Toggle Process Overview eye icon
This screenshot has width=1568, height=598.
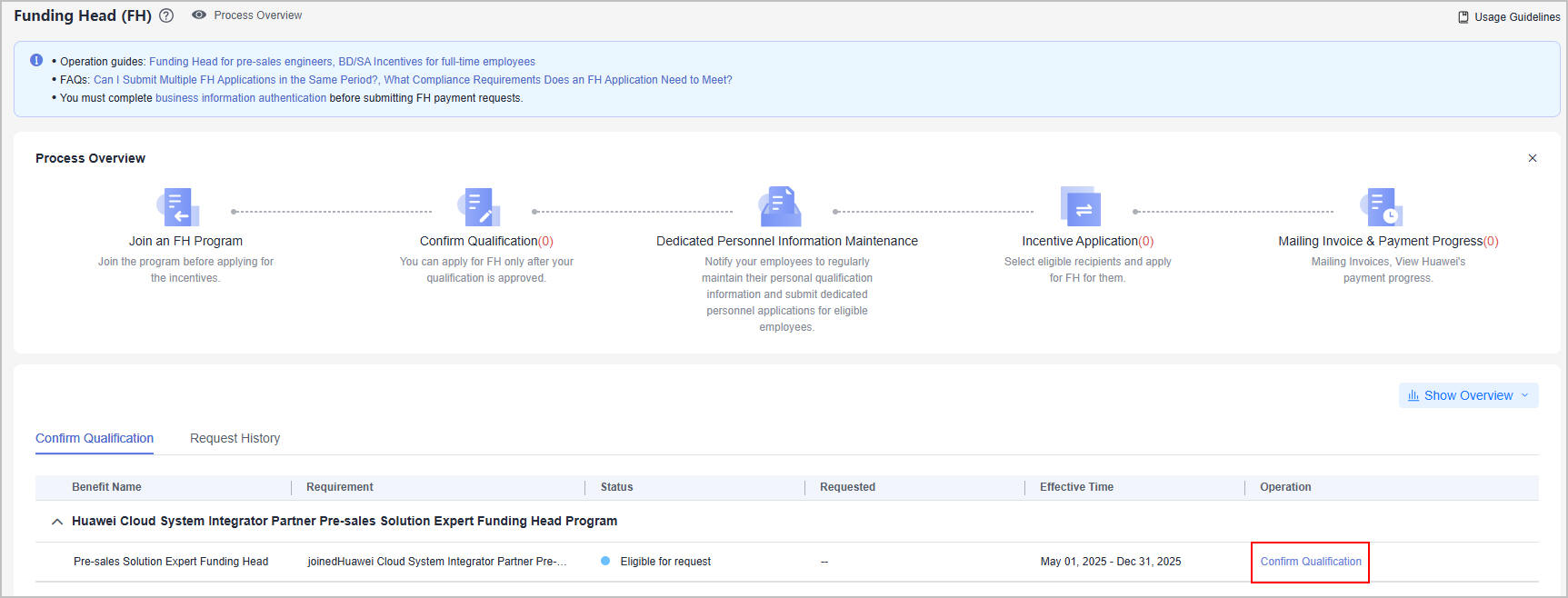click(x=199, y=15)
